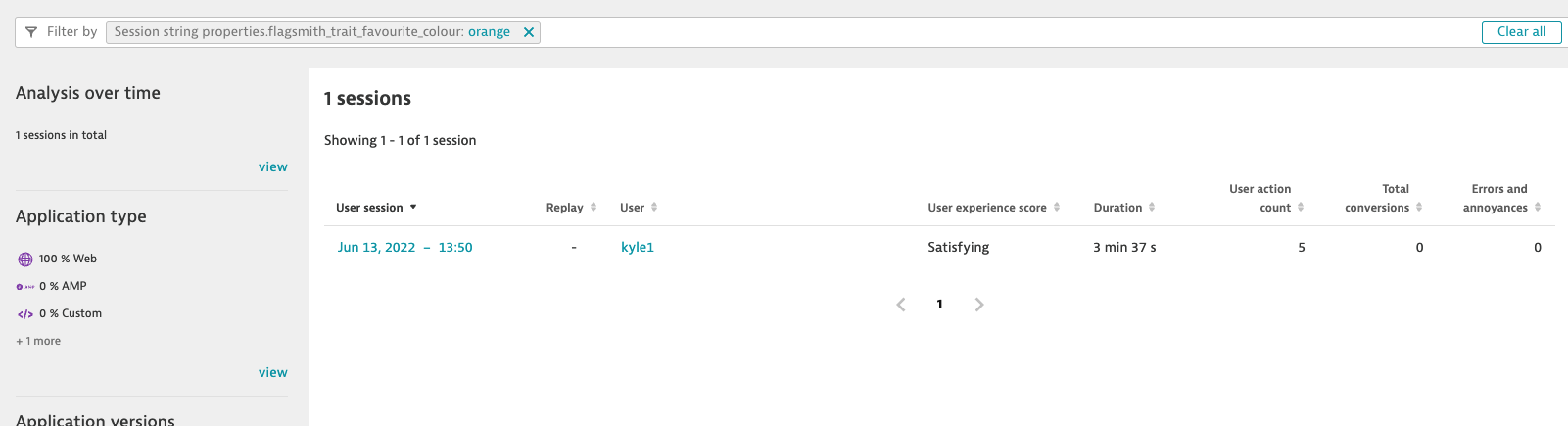Expand '+ 1 more' application types
The image size is (1568, 426).
(x=38, y=341)
